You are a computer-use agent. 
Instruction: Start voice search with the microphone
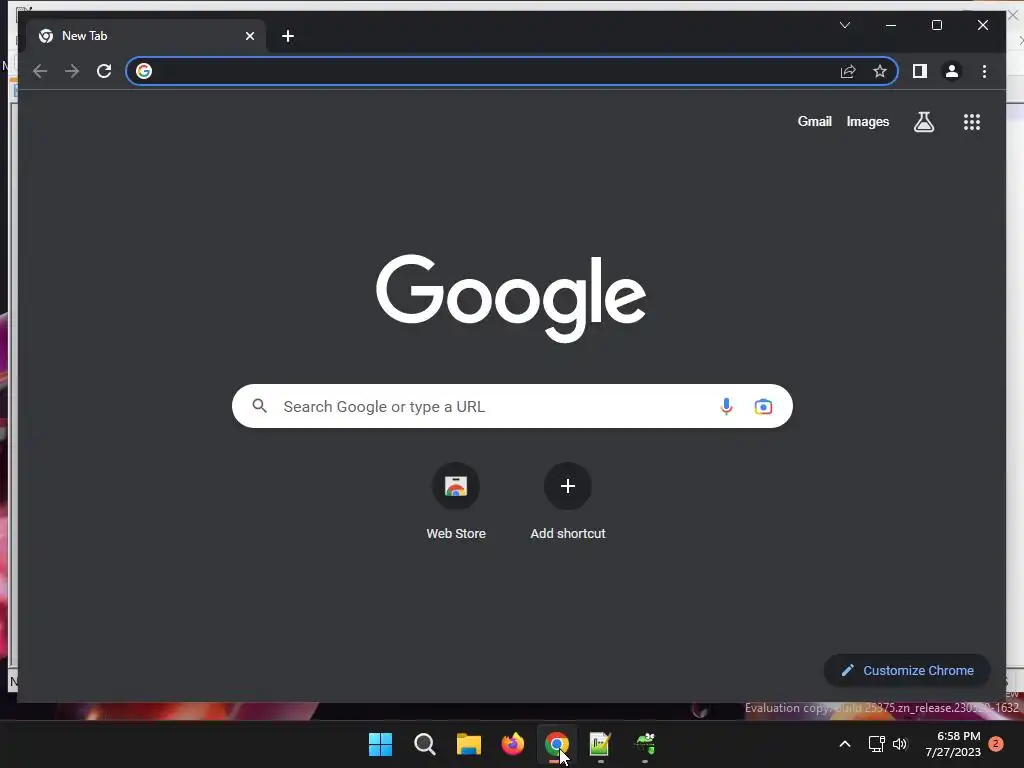[x=726, y=406]
